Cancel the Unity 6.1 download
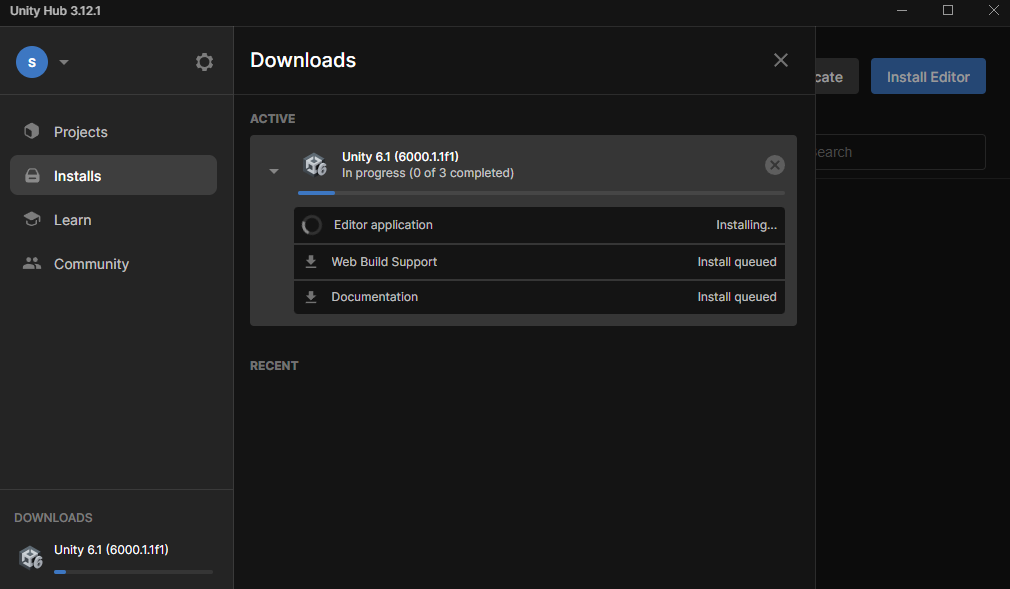The width and height of the screenshot is (1010, 589). (x=775, y=165)
